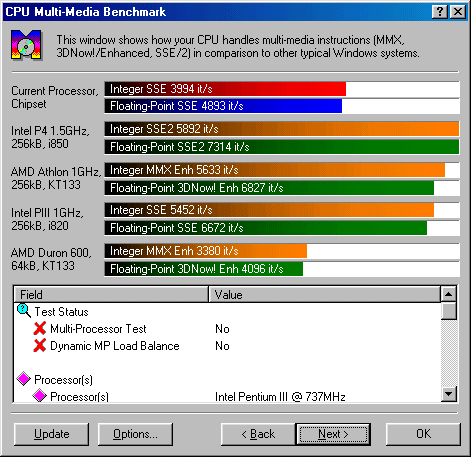Image resolution: width=471 pixels, height=457 pixels.
Task: Select the Integer SSE 3994 it/s red bar
Action: (x=225, y=89)
